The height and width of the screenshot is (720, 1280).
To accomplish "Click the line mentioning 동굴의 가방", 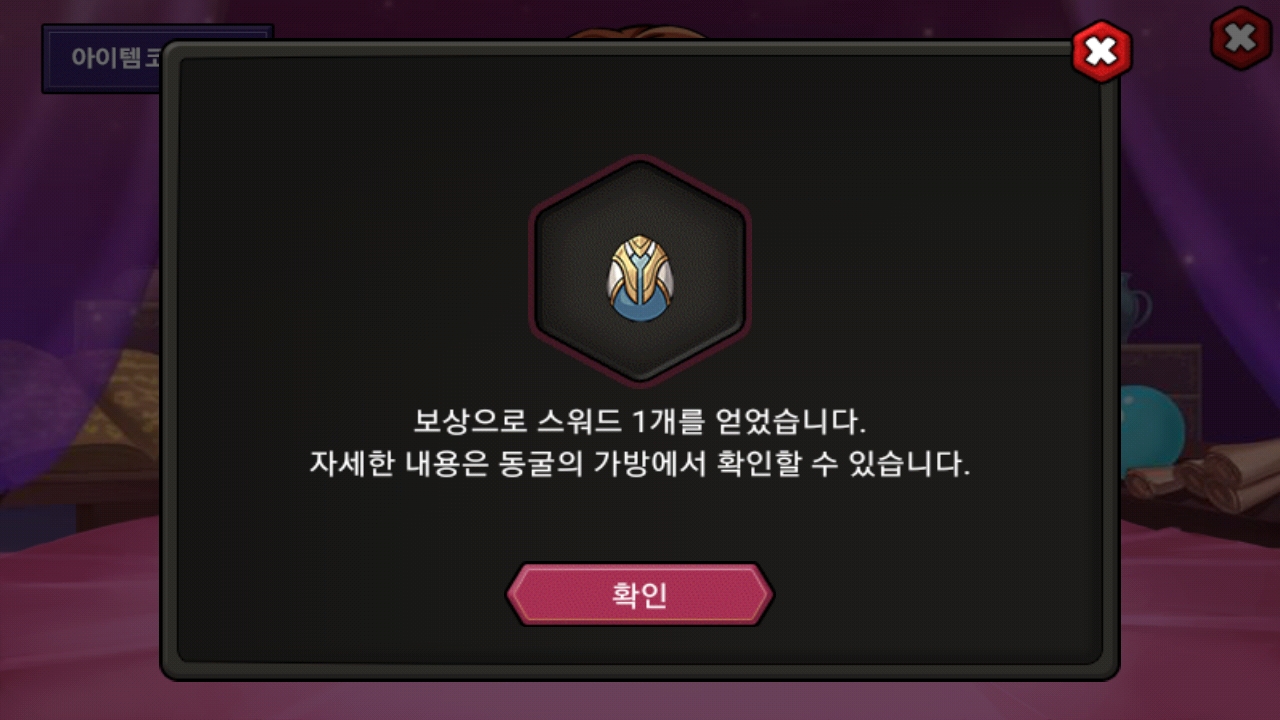I will [x=640, y=465].
